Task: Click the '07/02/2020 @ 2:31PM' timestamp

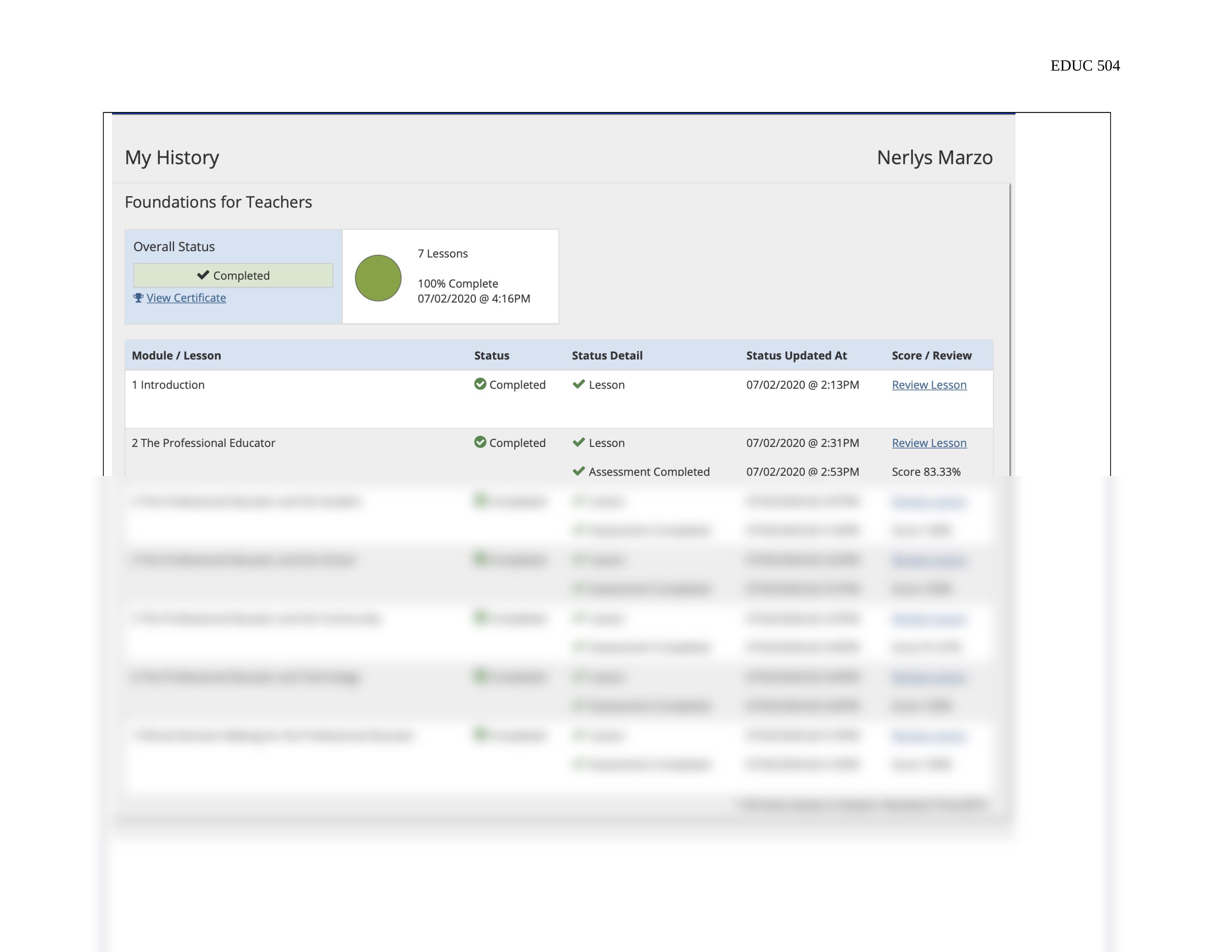Action: [803, 443]
